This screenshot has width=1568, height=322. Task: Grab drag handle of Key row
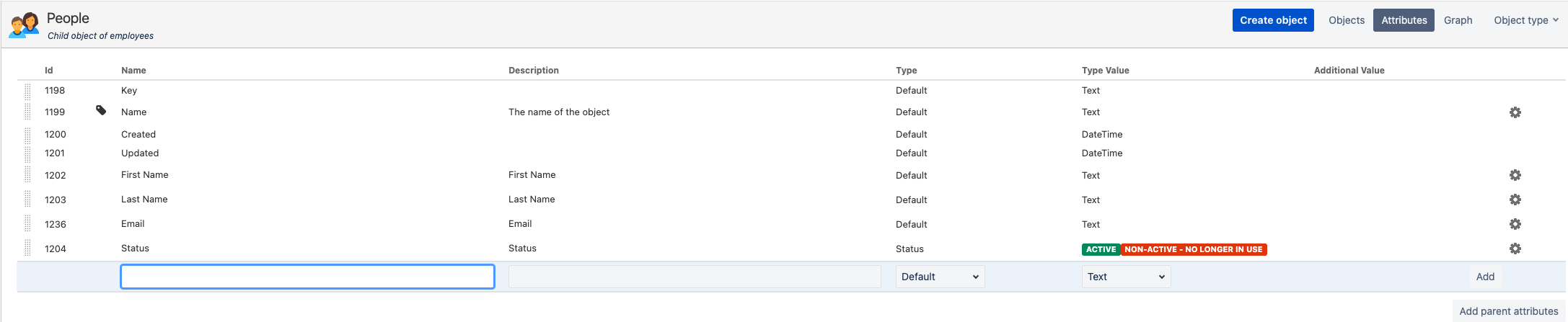point(28,91)
